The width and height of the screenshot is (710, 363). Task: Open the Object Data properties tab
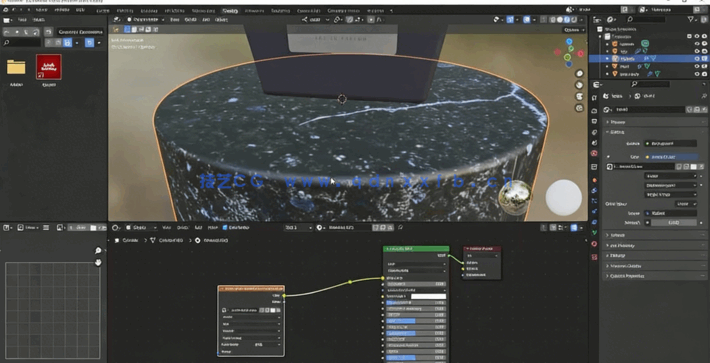pyautogui.click(x=595, y=233)
